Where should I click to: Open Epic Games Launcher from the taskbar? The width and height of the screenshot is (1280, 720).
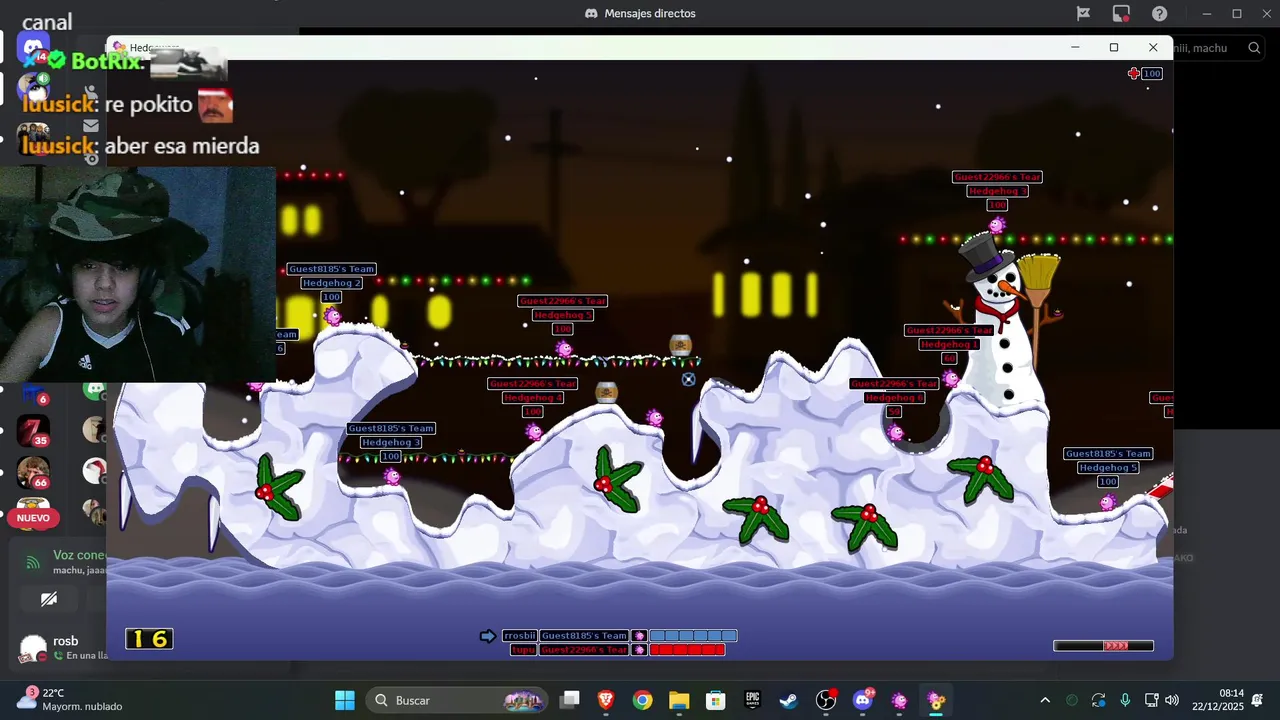753,700
